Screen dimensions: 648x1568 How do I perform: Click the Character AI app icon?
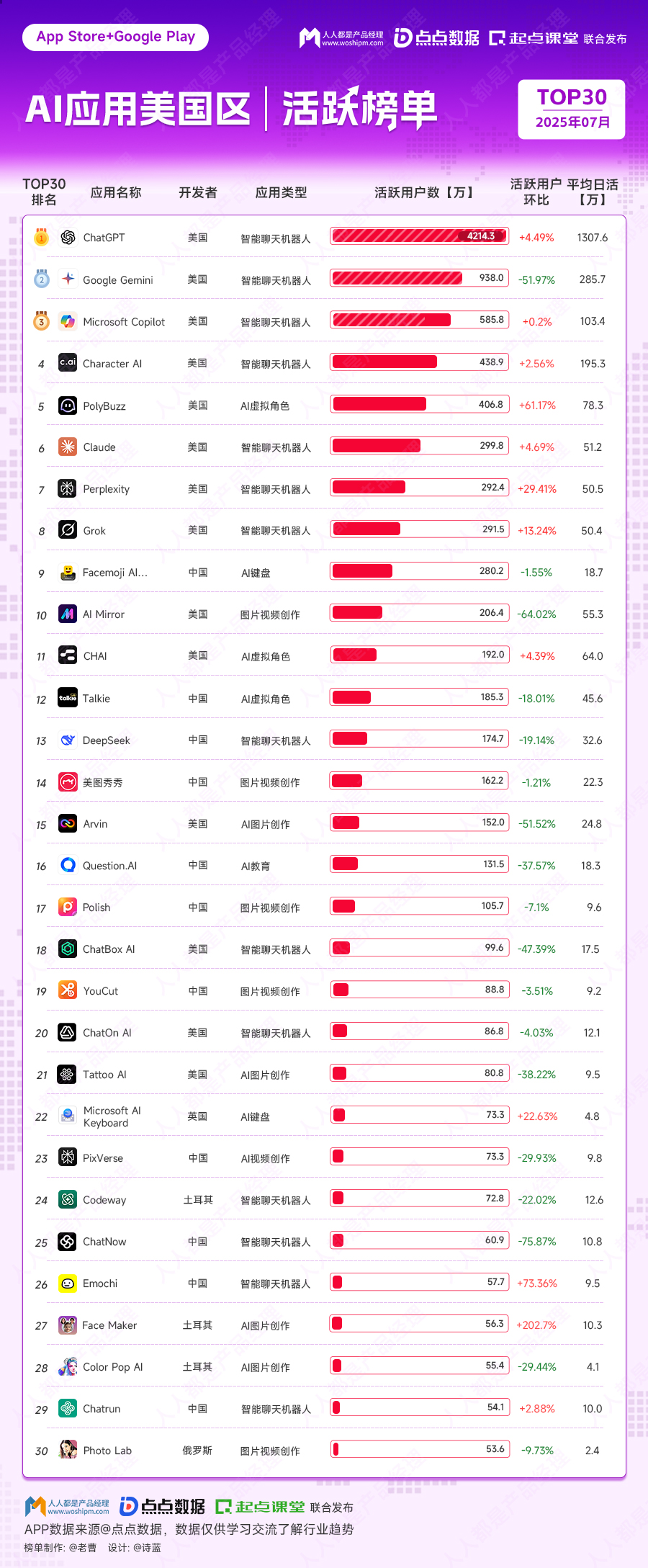coord(68,363)
